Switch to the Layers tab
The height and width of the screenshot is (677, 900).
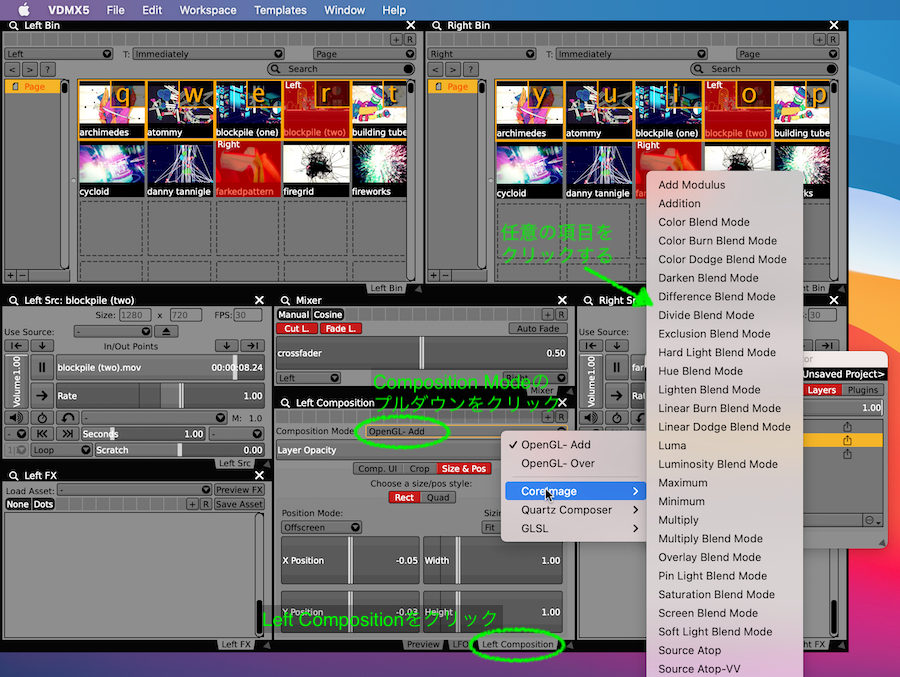(821, 390)
